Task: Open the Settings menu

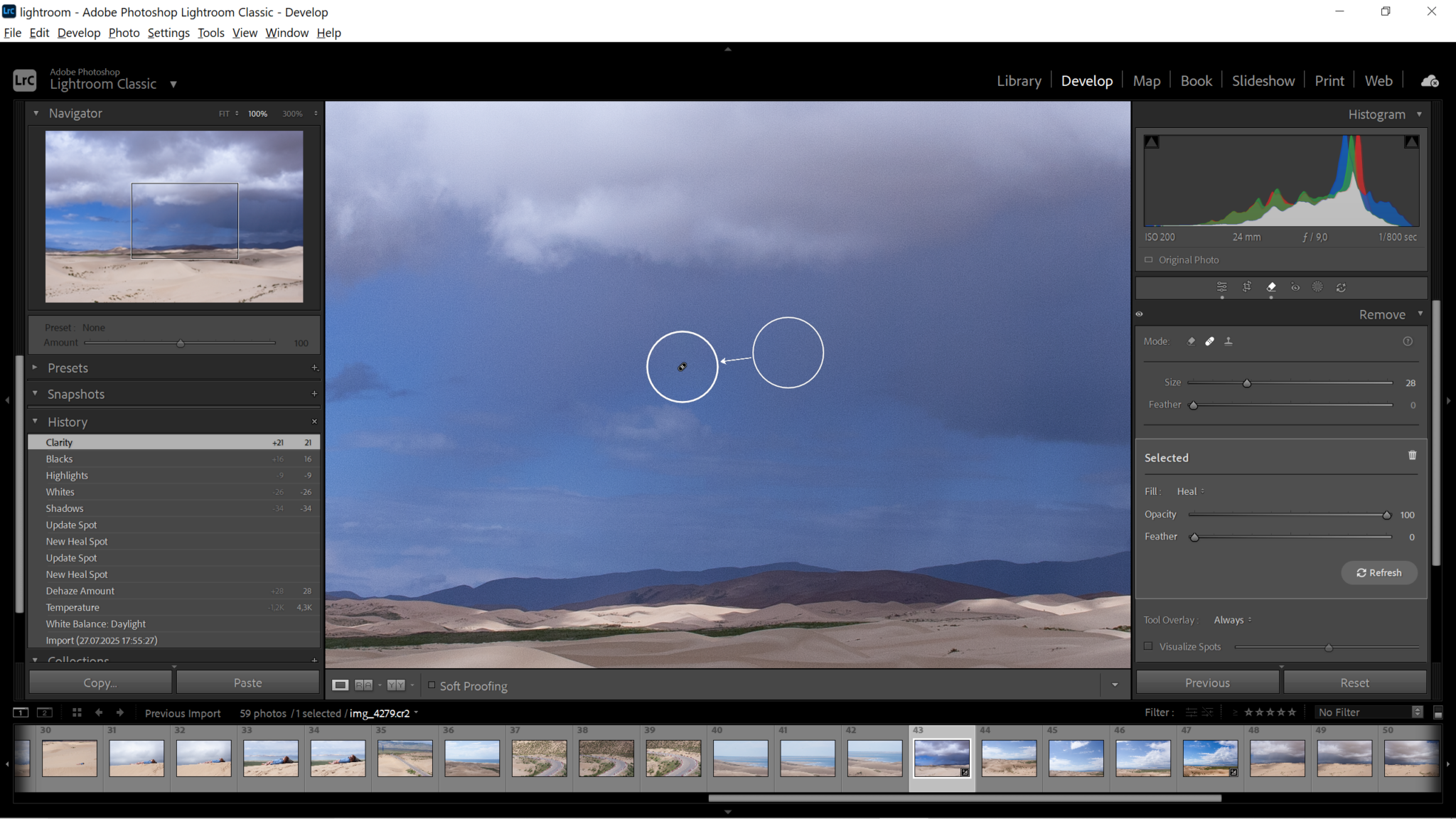Action: coord(168,33)
